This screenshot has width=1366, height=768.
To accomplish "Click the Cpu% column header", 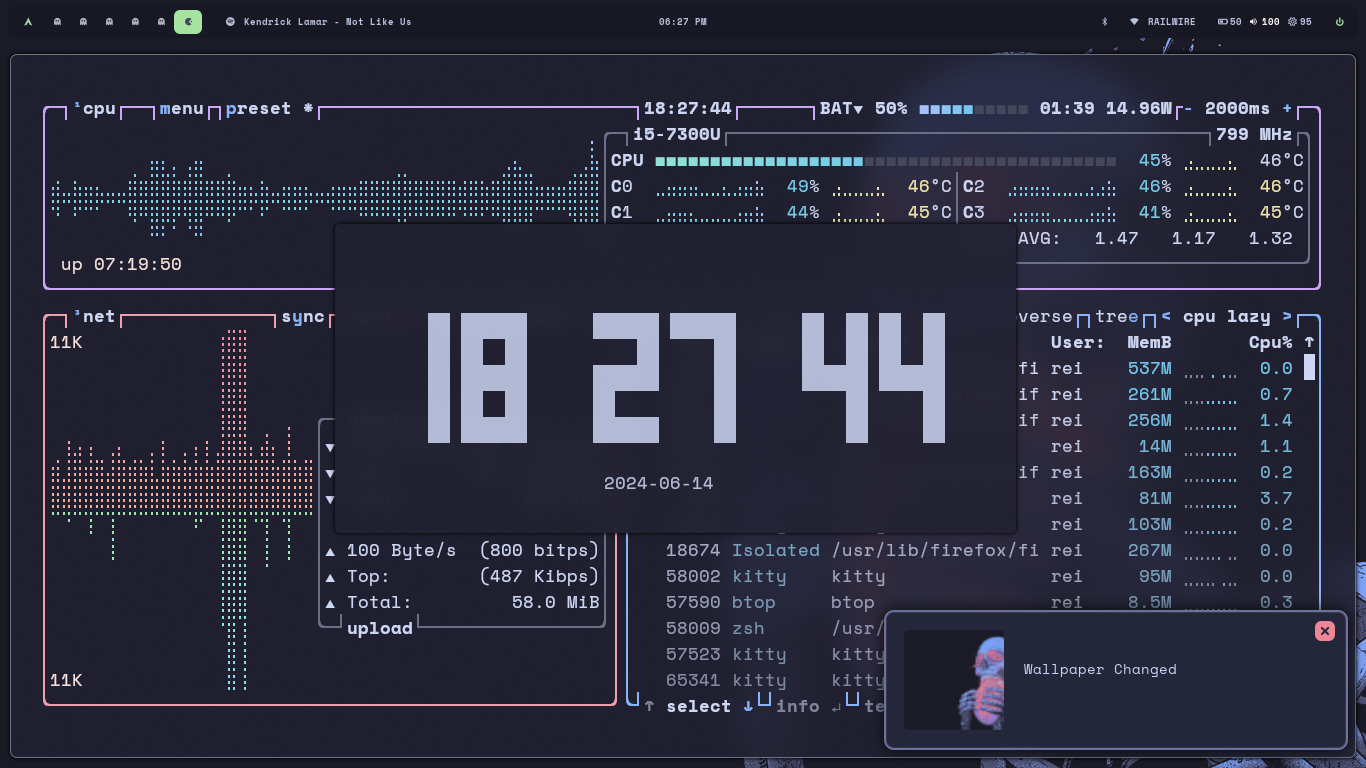I will [x=1270, y=342].
